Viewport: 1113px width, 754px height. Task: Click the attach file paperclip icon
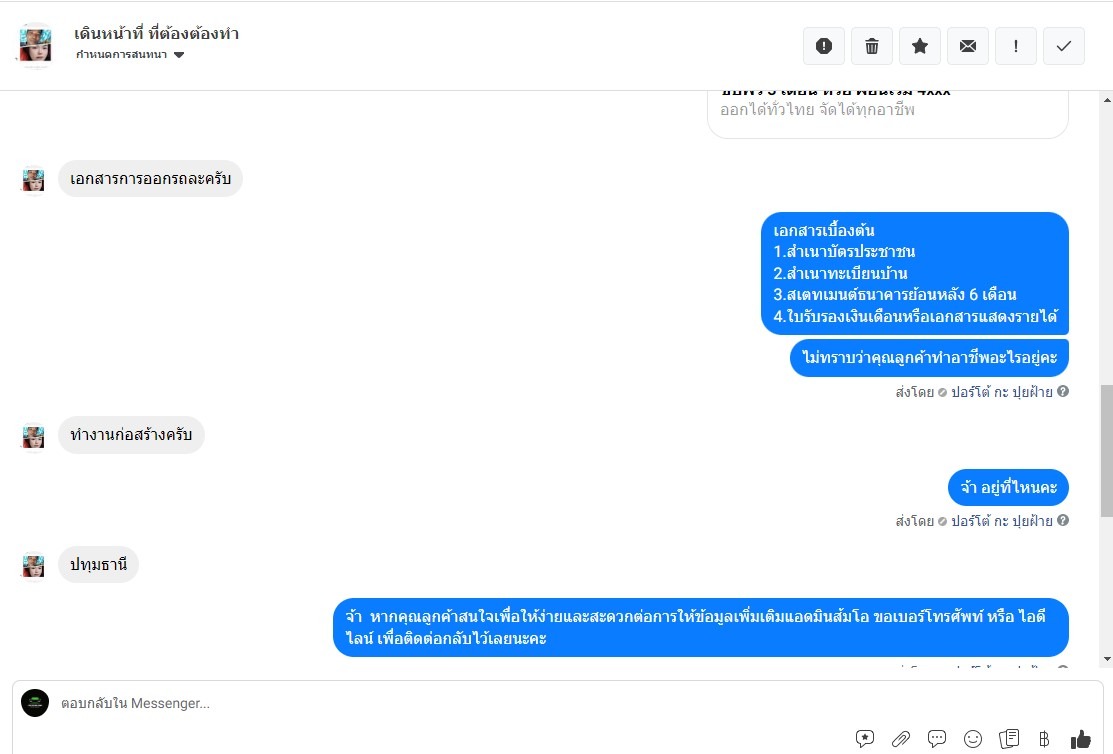pos(901,739)
